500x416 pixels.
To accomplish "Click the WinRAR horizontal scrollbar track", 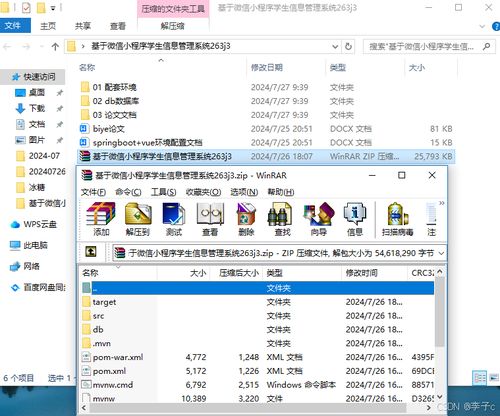I will coord(253,407).
